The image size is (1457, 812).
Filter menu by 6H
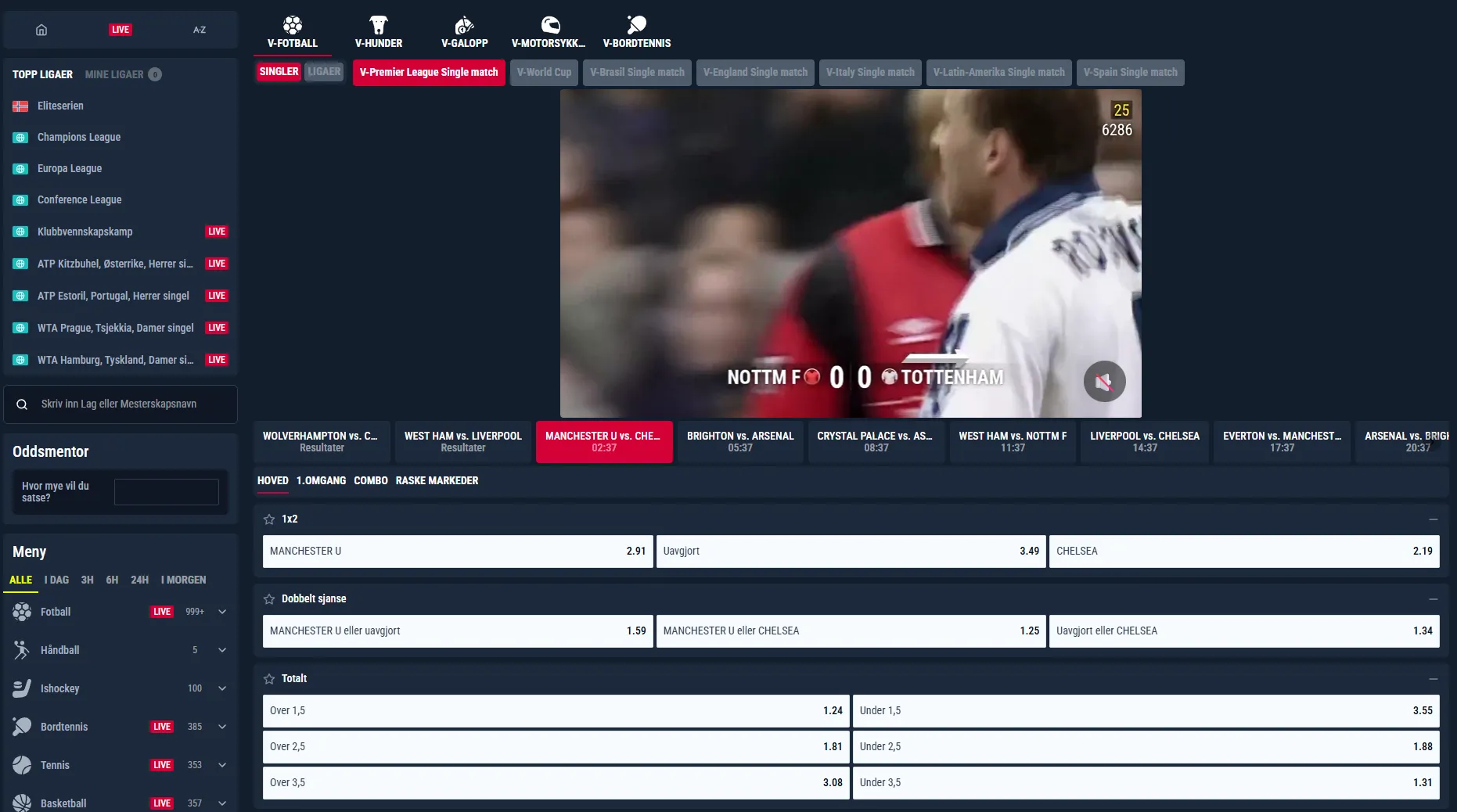click(x=112, y=580)
